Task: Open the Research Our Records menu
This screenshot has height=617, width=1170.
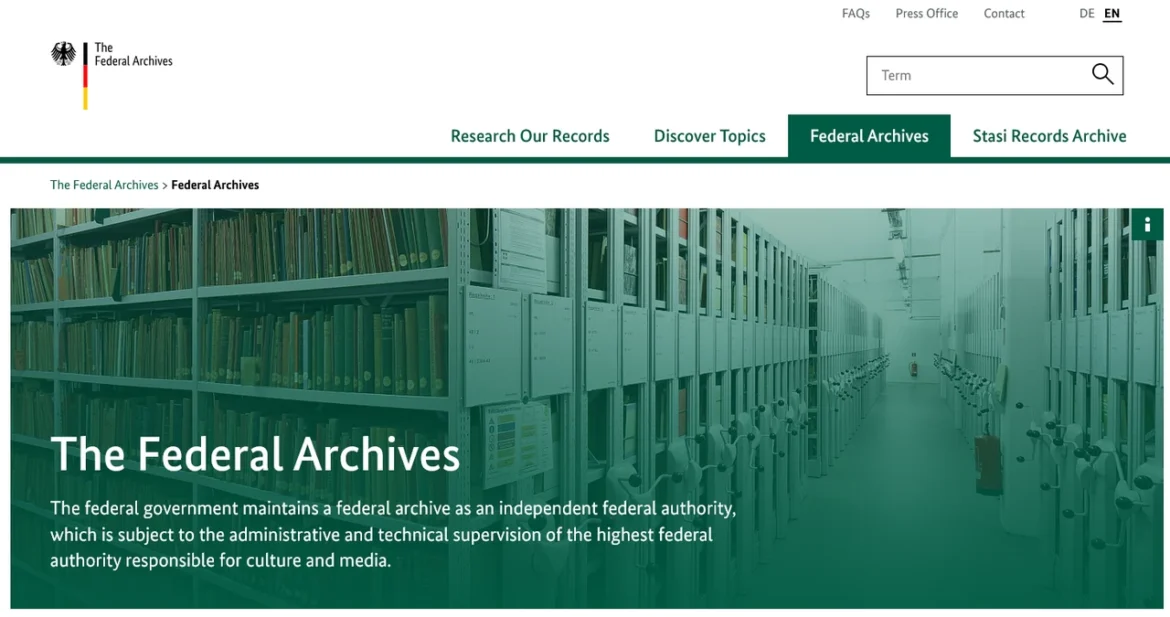Action: (x=529, y=136)
